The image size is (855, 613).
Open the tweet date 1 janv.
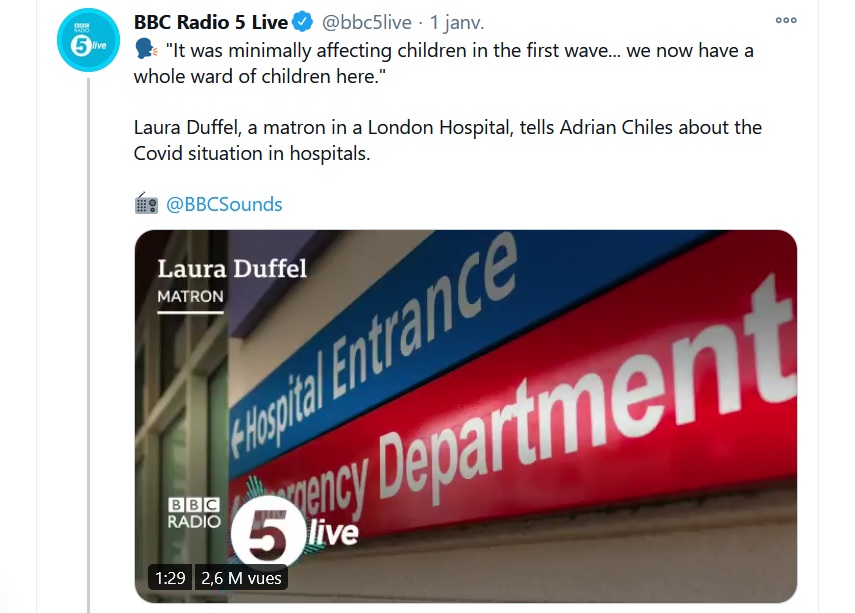point(456,22)
